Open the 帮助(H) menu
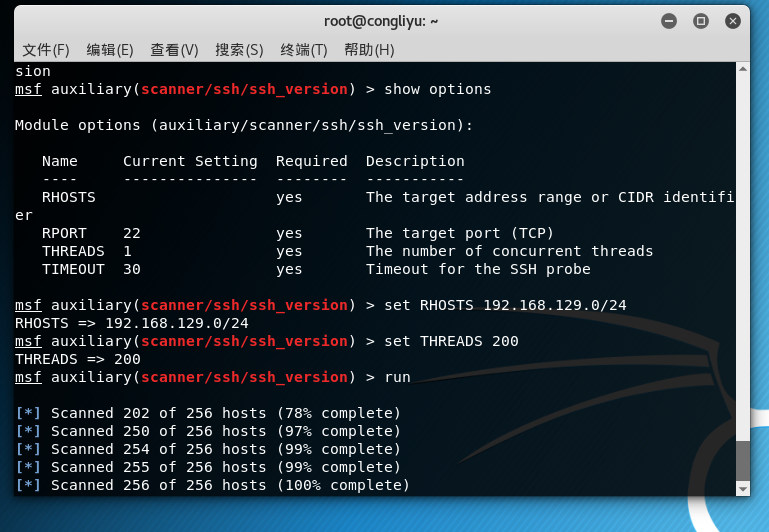The image size is (769, 532). pyautogui.click(x=369, y=50)
